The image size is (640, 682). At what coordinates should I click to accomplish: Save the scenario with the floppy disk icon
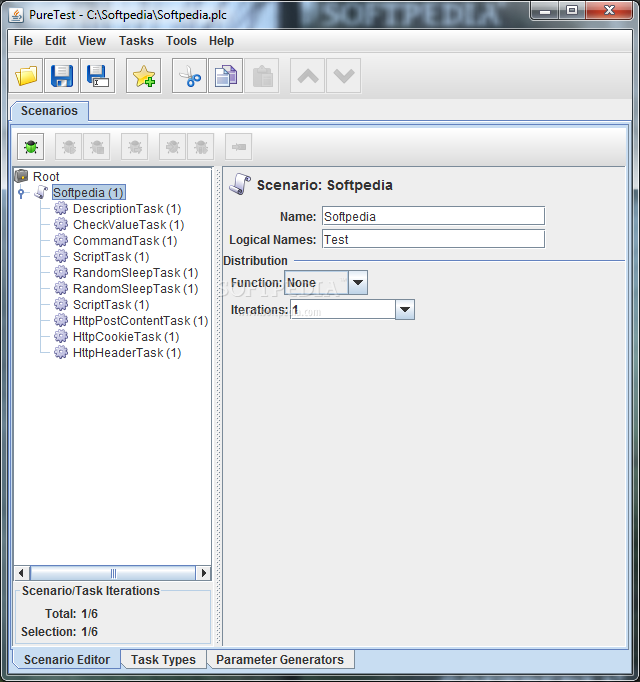pyautogui.click(x=61, y=76)
